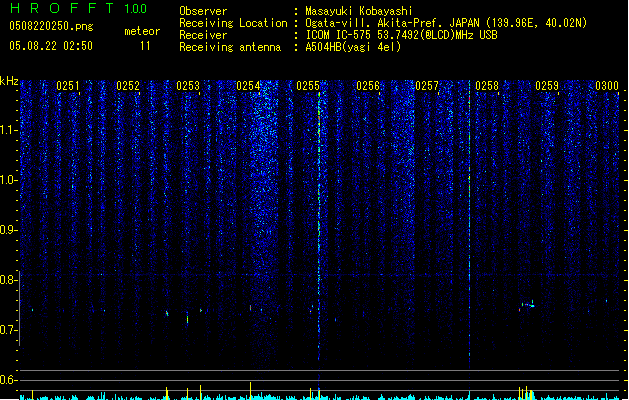Click the date stamp 05.08.22 02:50
The image size is (629, 400).
tap(51, 46)
